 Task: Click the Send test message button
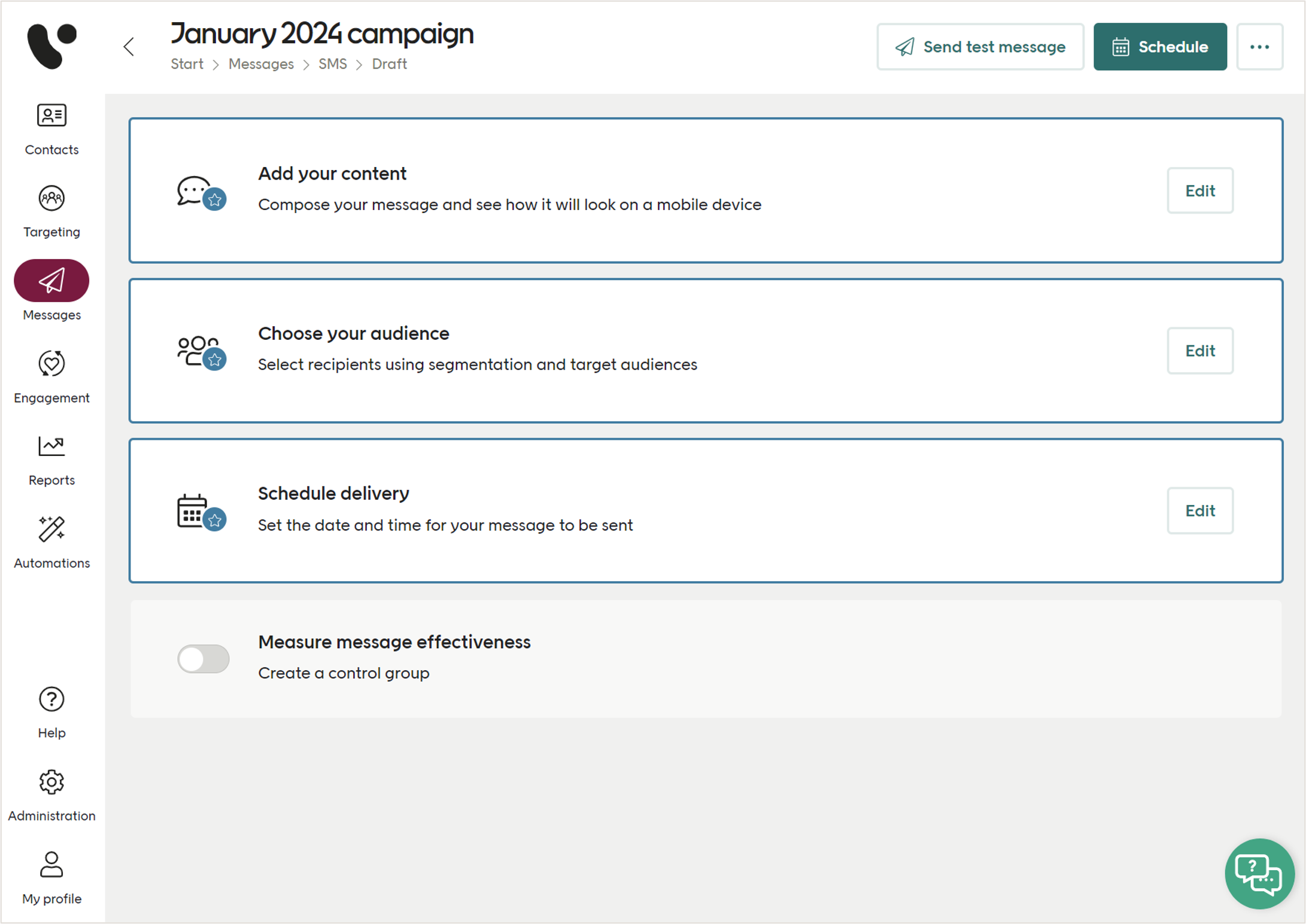[x=980, y=47]
